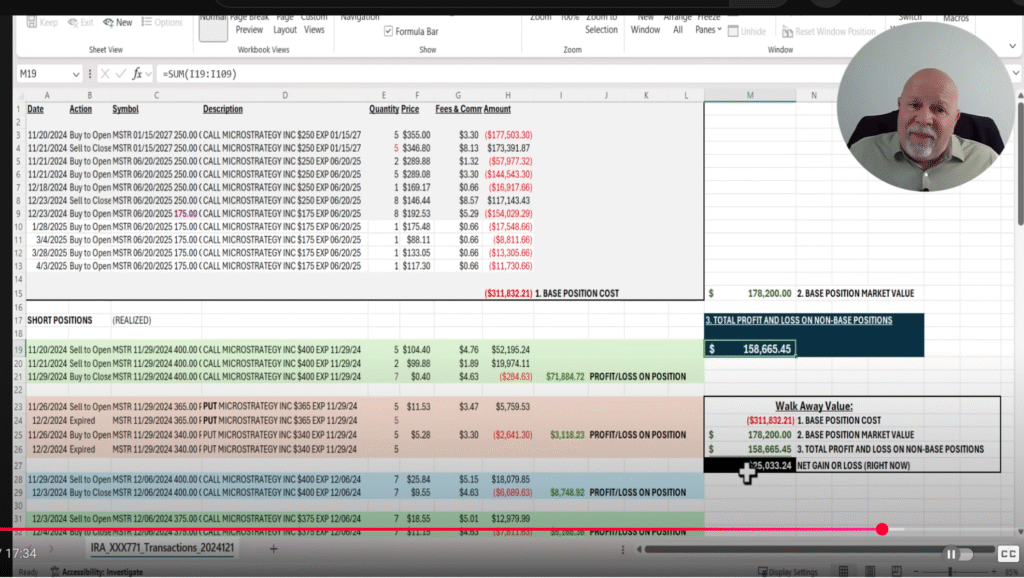Select the IRA_XXX771_Transactions sheet tab

(162, 547)
